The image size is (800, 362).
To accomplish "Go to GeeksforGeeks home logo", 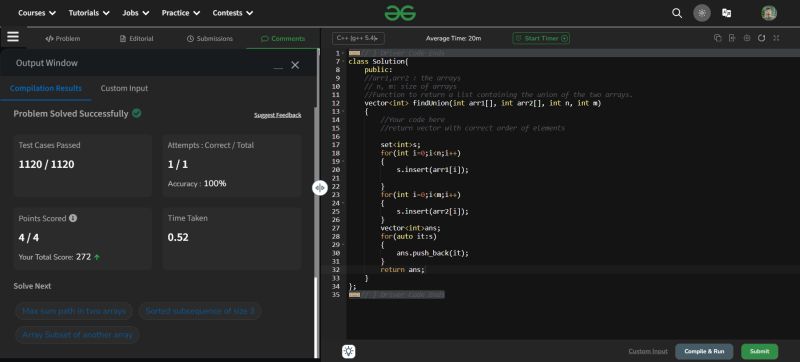I will coord(400,13).
